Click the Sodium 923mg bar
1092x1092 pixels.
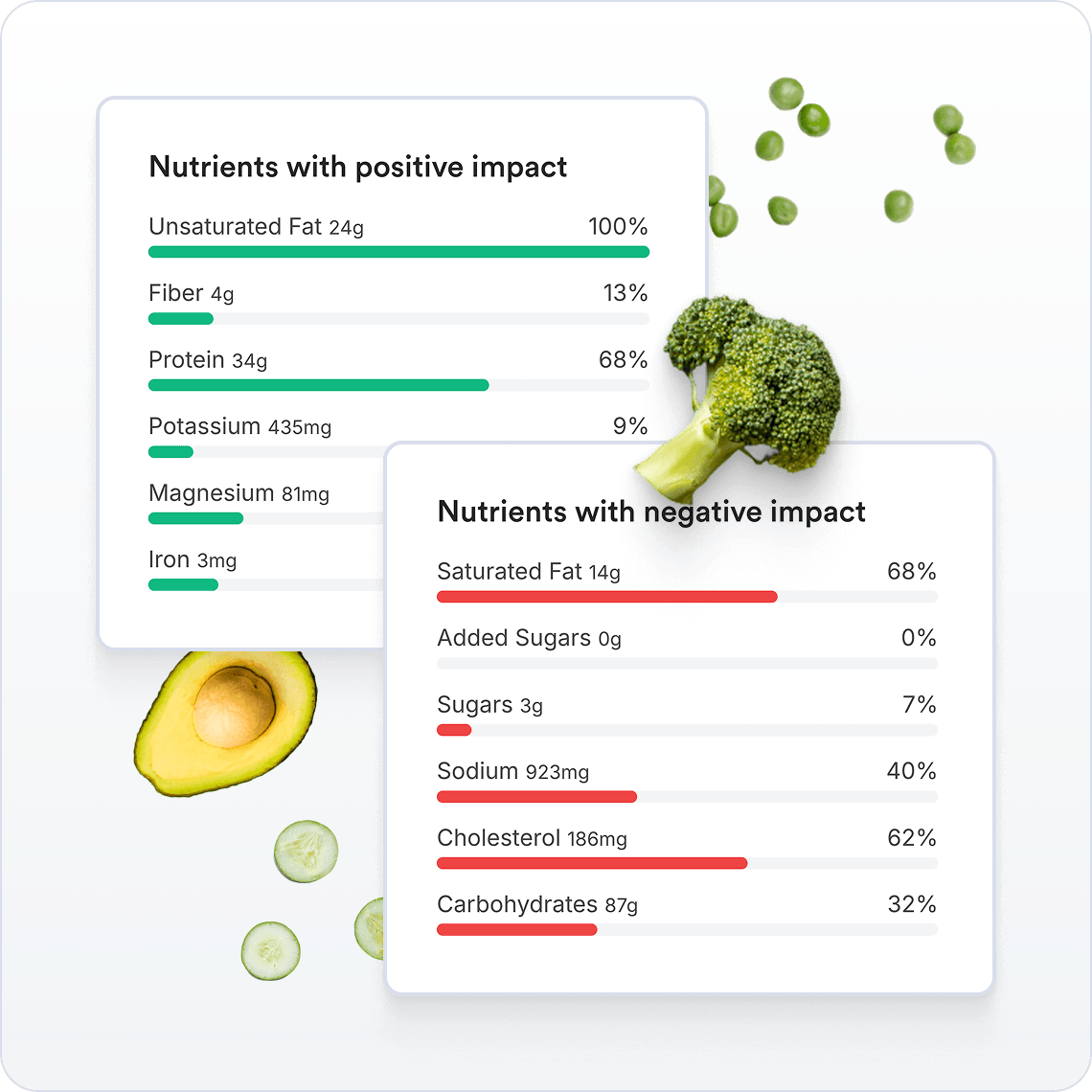(536, 797)
